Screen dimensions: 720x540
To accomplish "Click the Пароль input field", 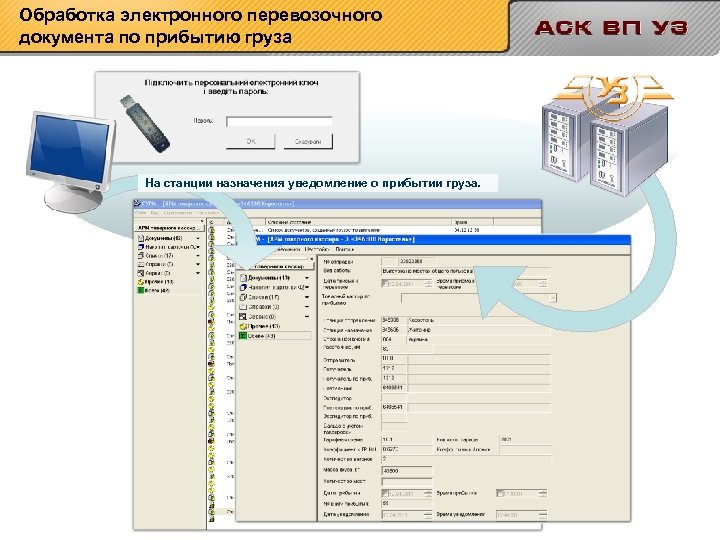I will click(x=279, y=122).
